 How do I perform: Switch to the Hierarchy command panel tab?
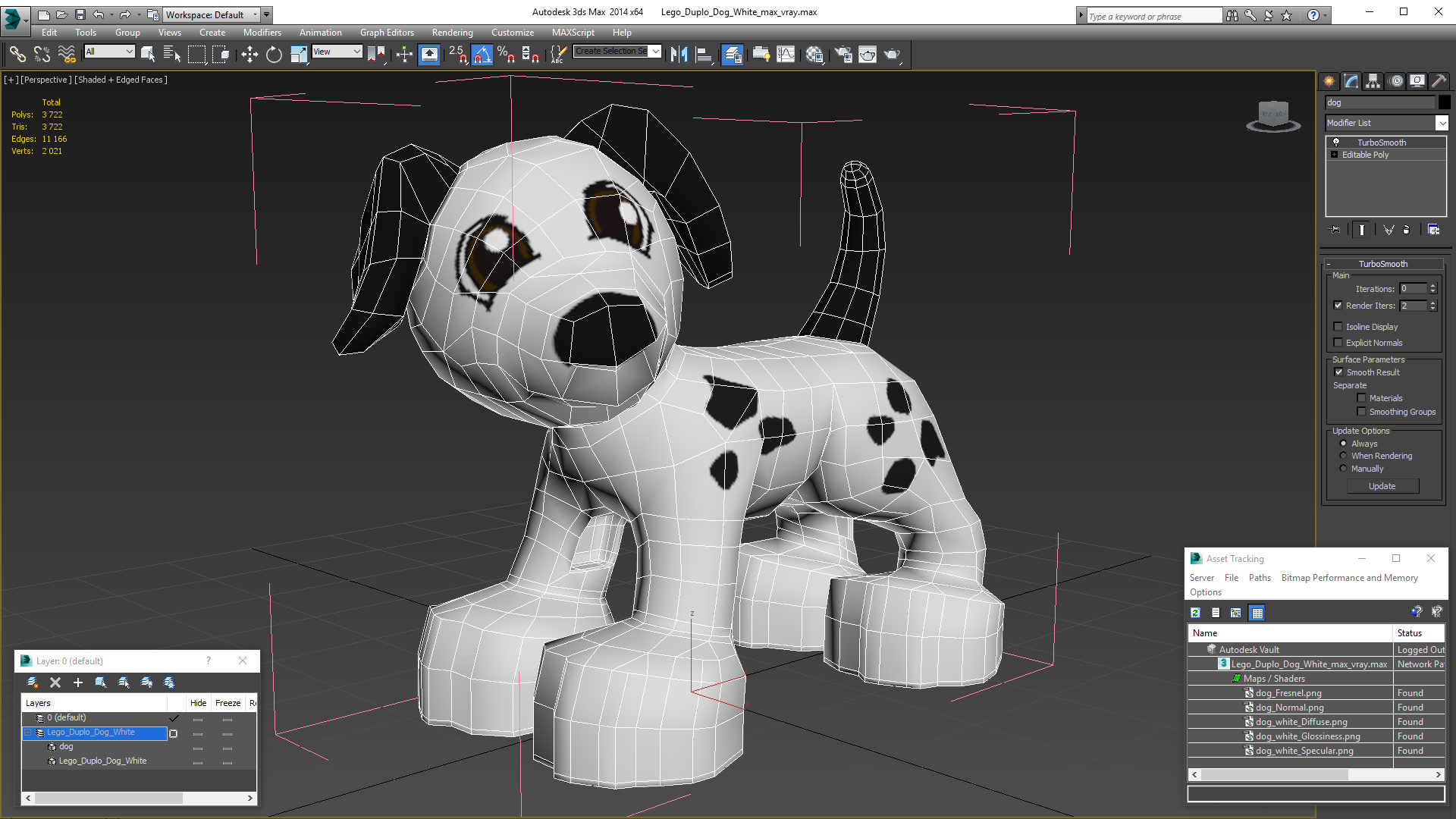coord(1373,81)
